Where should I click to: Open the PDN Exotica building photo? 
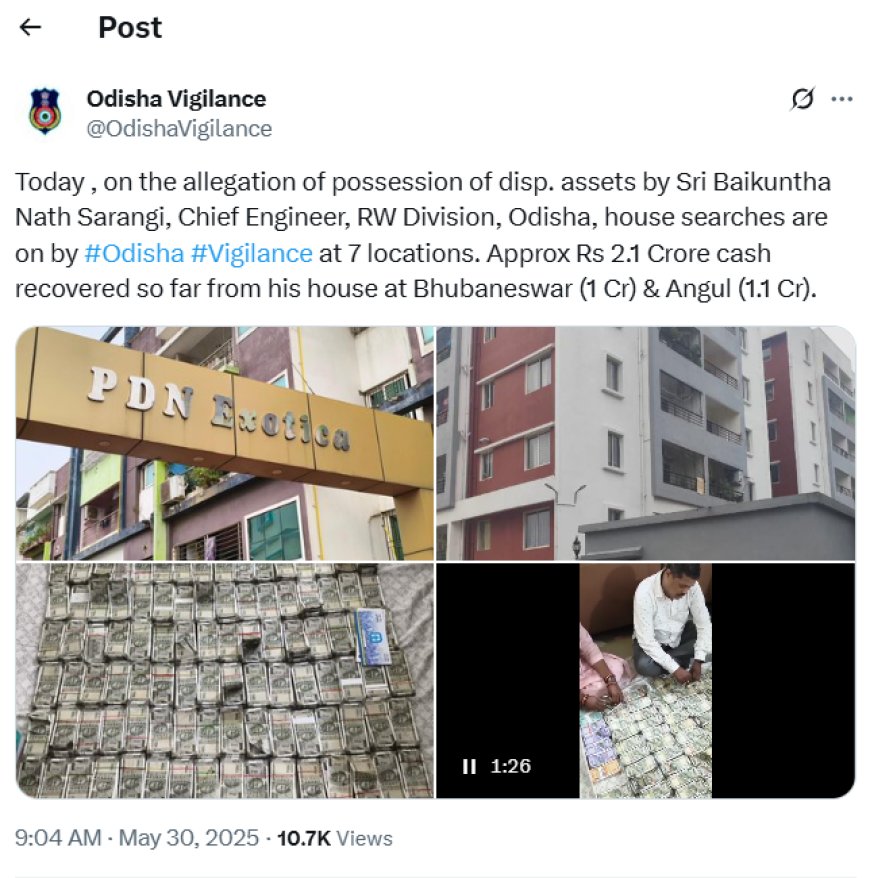point(224,443)
